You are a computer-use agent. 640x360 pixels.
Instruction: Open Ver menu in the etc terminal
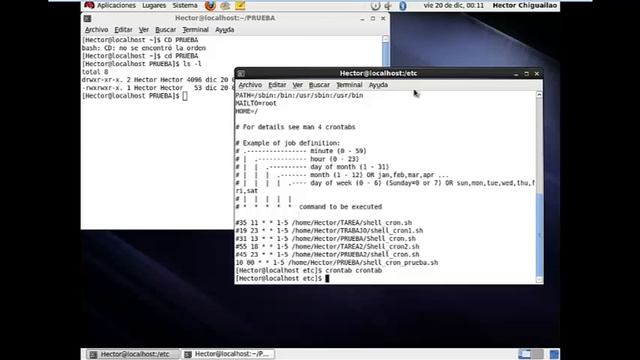[298, 85]
